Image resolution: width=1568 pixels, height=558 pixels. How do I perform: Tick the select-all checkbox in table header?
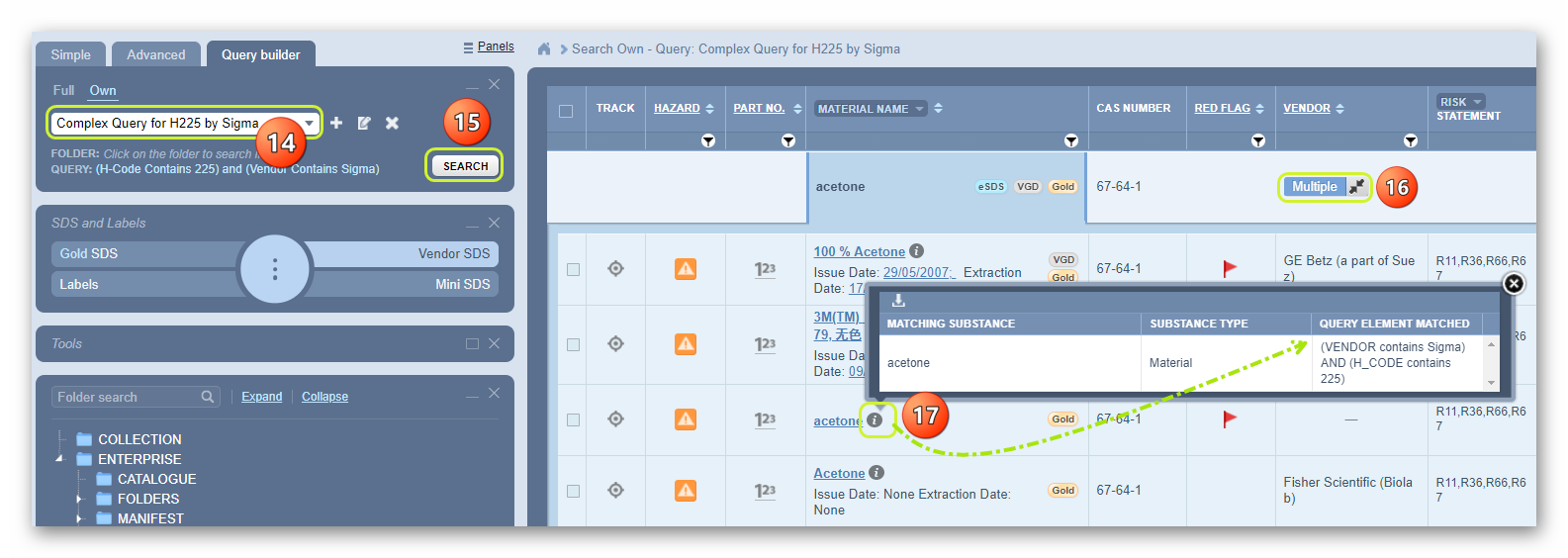[566, 111]
